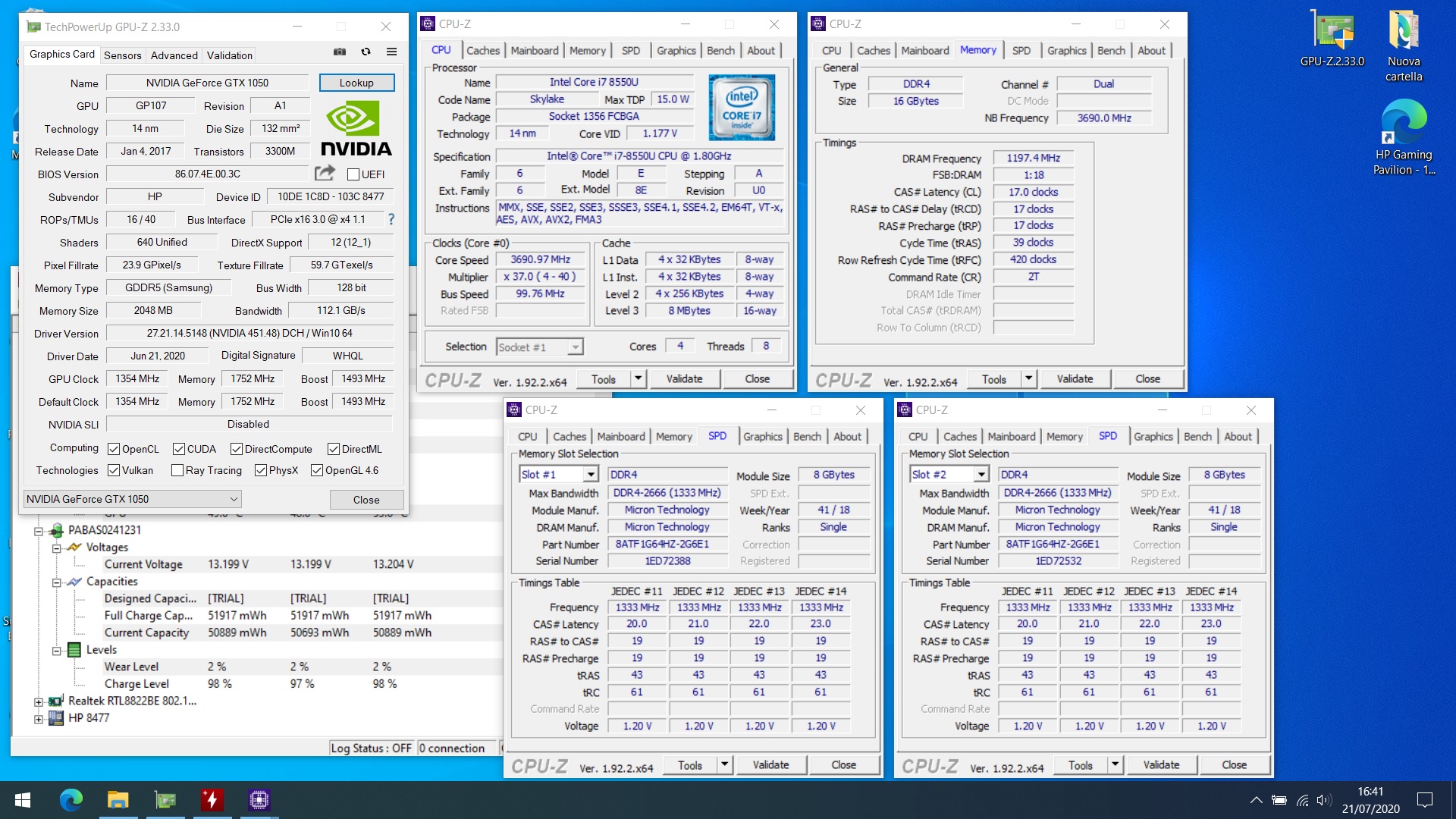Toggle the UEFI checkbox
Image resolution: width=1456 pixels, height=819 pixels.
click(x=353, y=174)
